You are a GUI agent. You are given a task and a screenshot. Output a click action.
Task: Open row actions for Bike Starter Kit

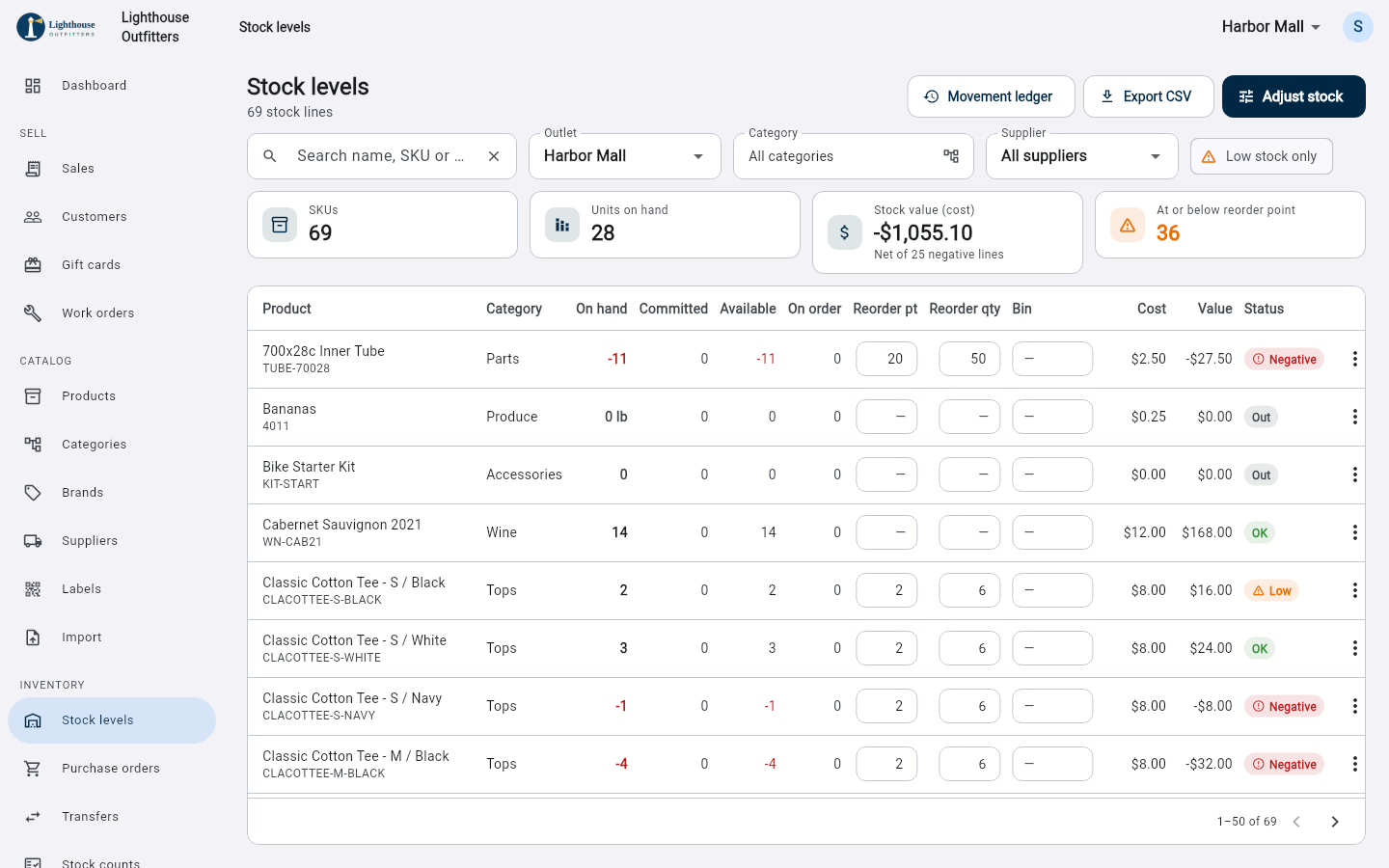click(1355, 475)
